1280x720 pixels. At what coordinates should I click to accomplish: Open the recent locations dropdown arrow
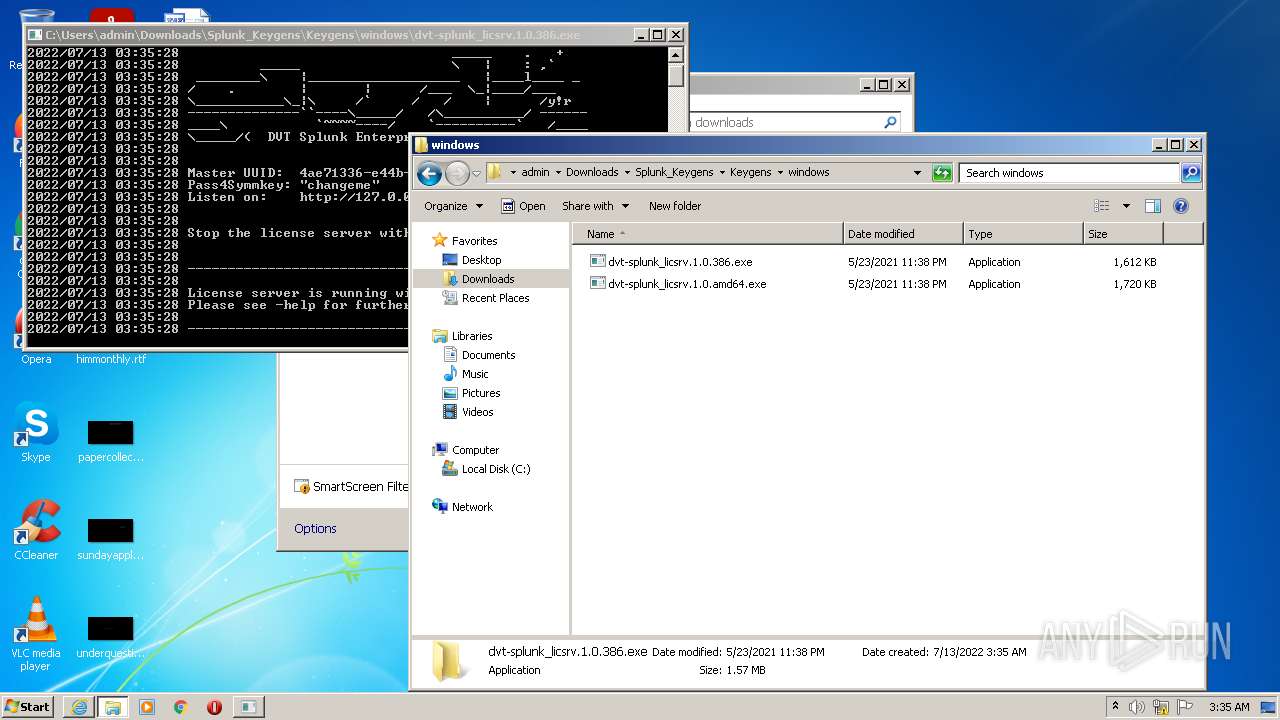tap(476, 173)
